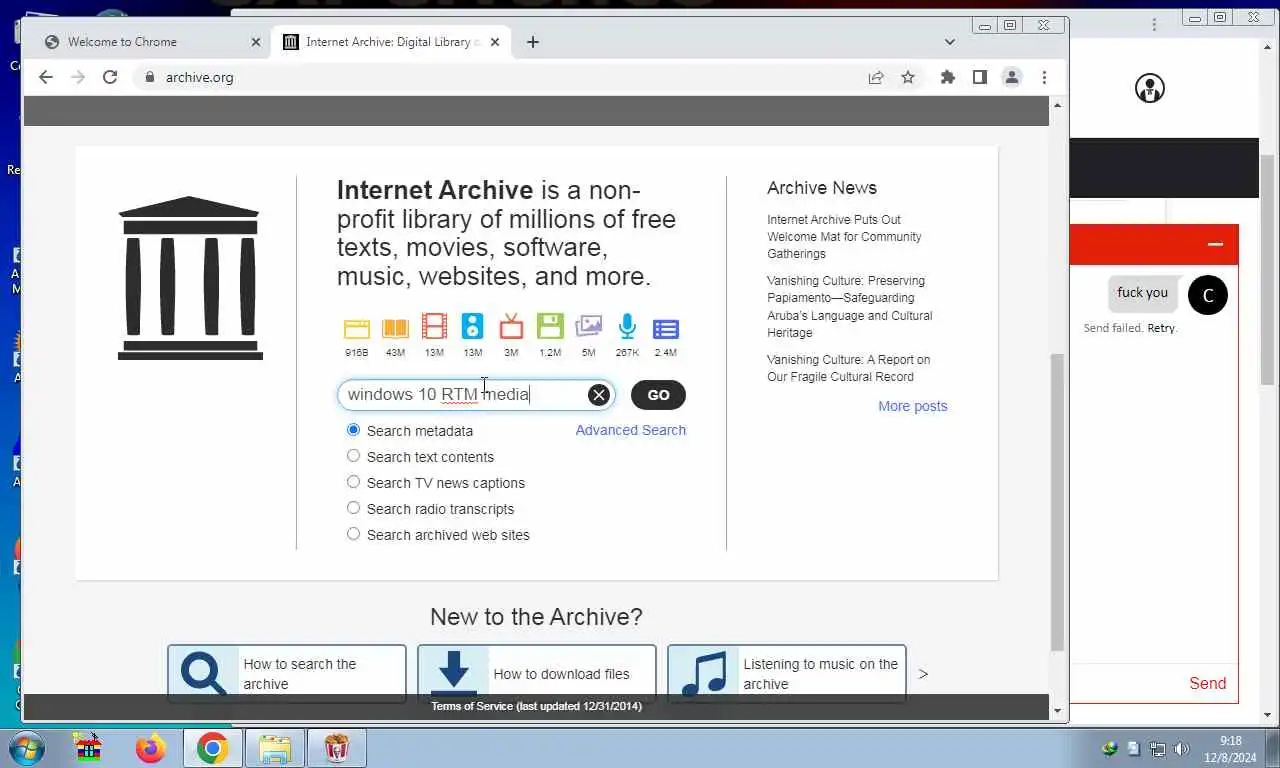
Task: Open Report on Our Fragile Cultural Record
Action: [x=848, y=368]
